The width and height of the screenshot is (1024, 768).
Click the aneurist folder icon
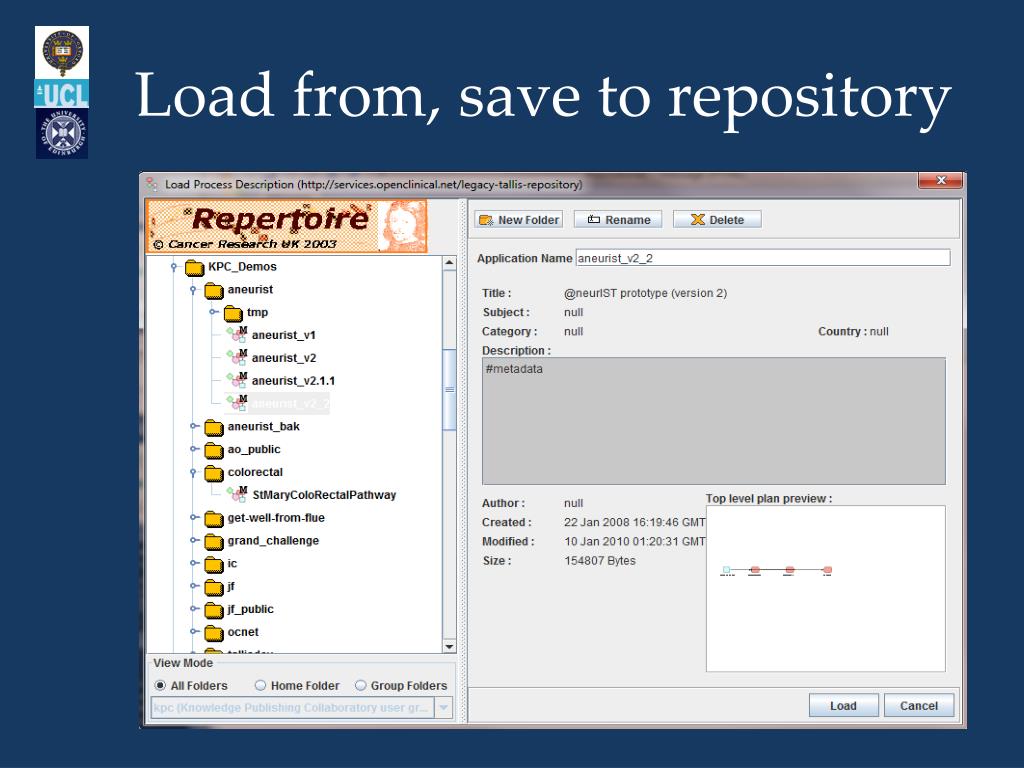pyautogui.click(x=214, y=290)
